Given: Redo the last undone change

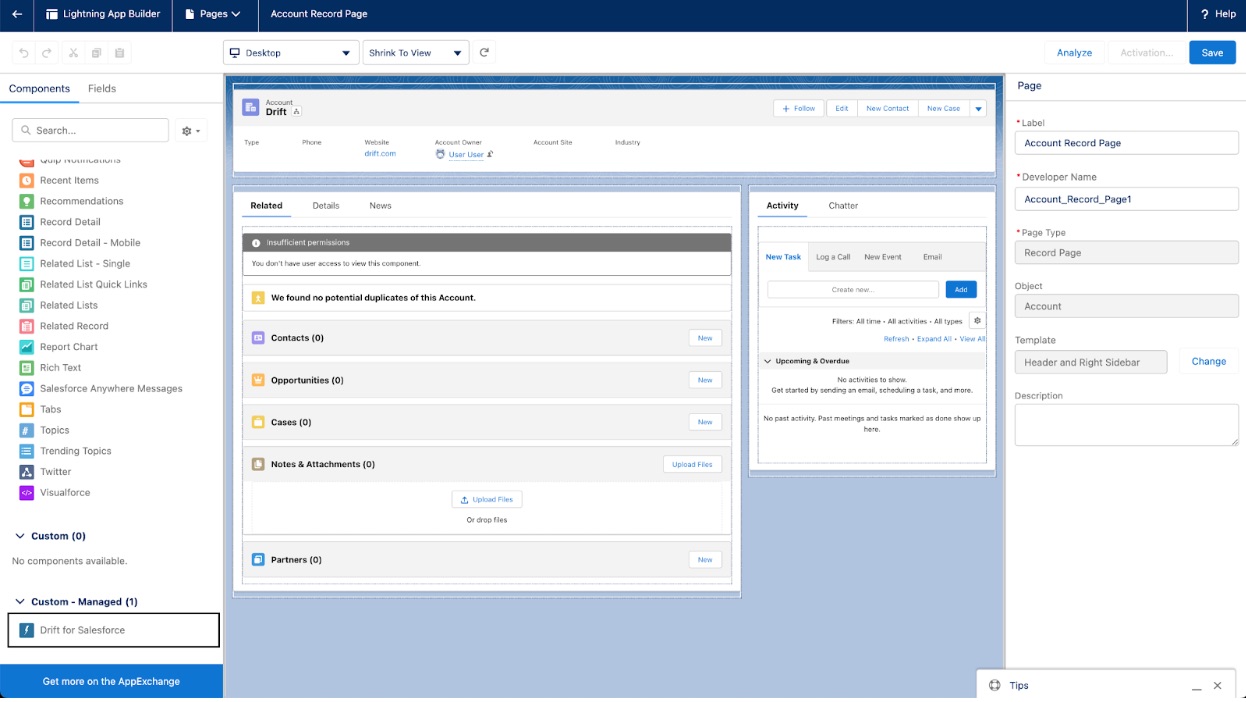Looking at the screenshot, I should click(46, 53).
